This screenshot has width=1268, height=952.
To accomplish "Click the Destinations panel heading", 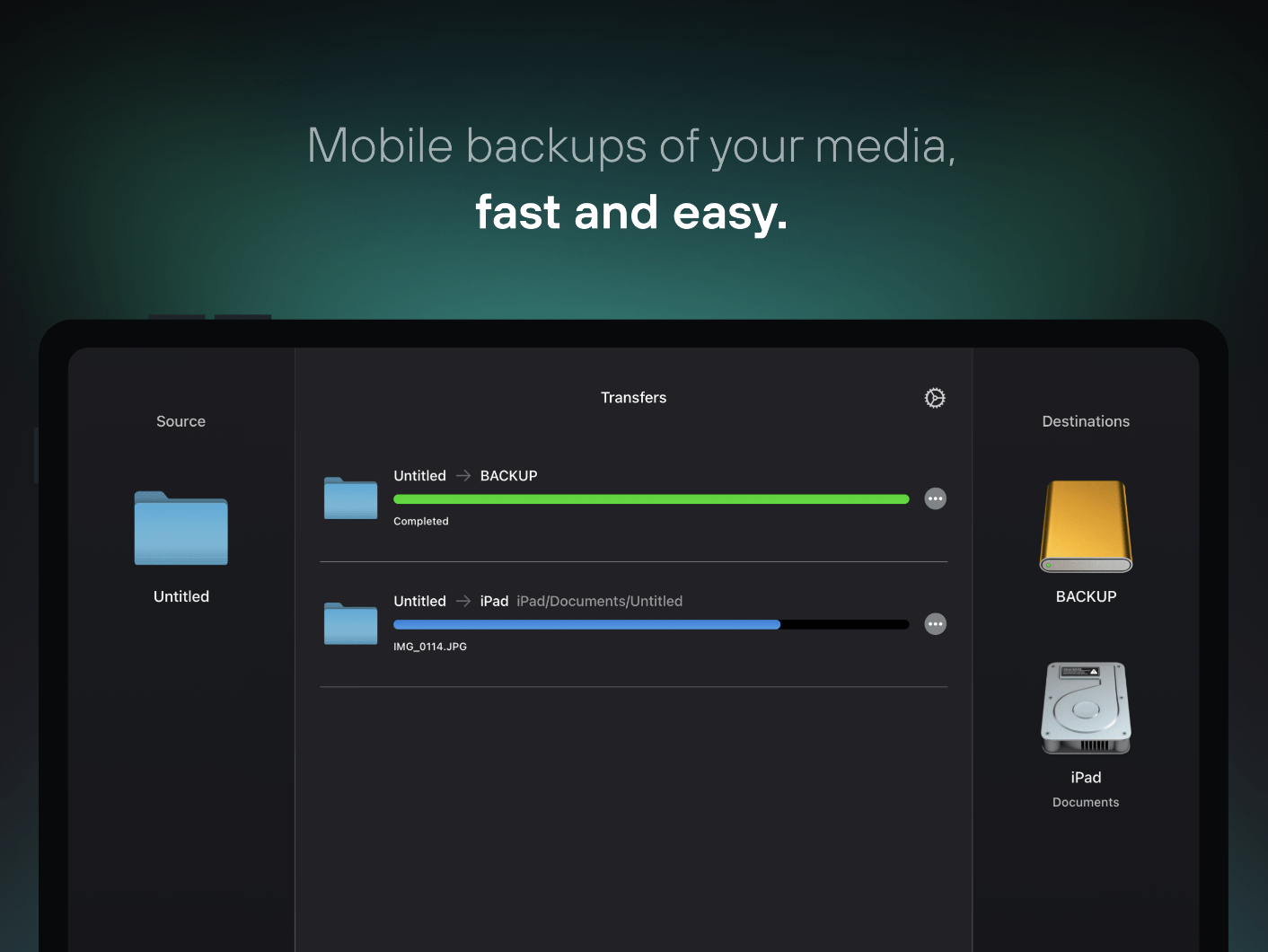I will (x=1085, y=421).
